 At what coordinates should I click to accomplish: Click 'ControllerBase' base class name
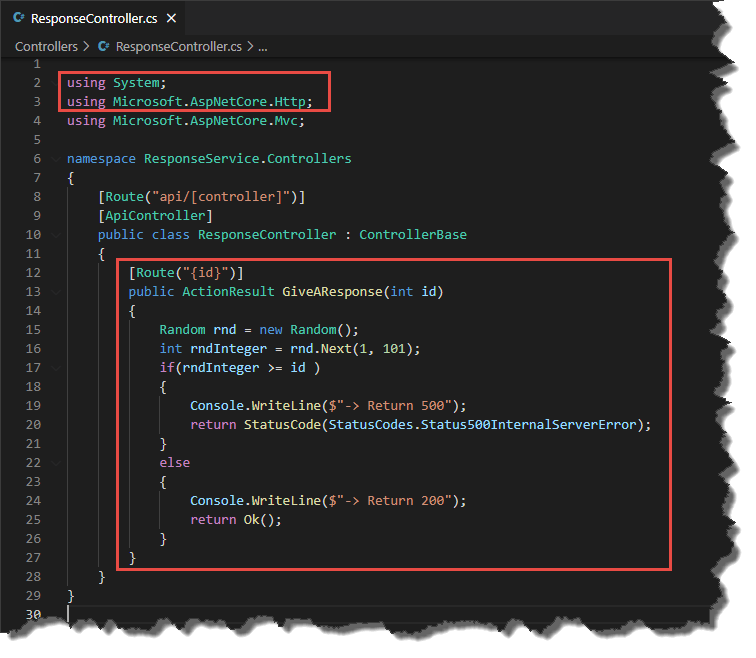click(x=413, y=235)
